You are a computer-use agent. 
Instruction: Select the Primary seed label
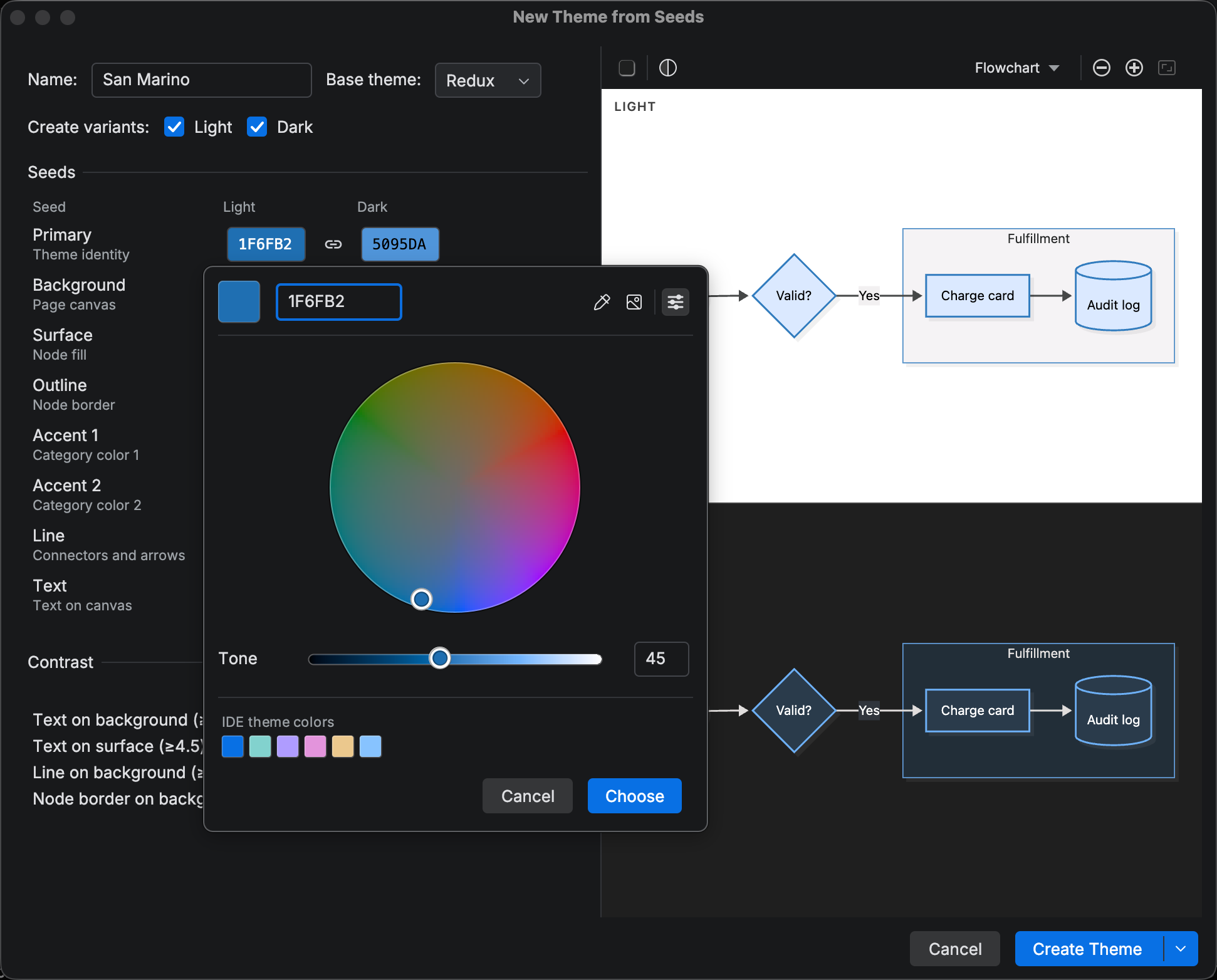coord(62,235)
